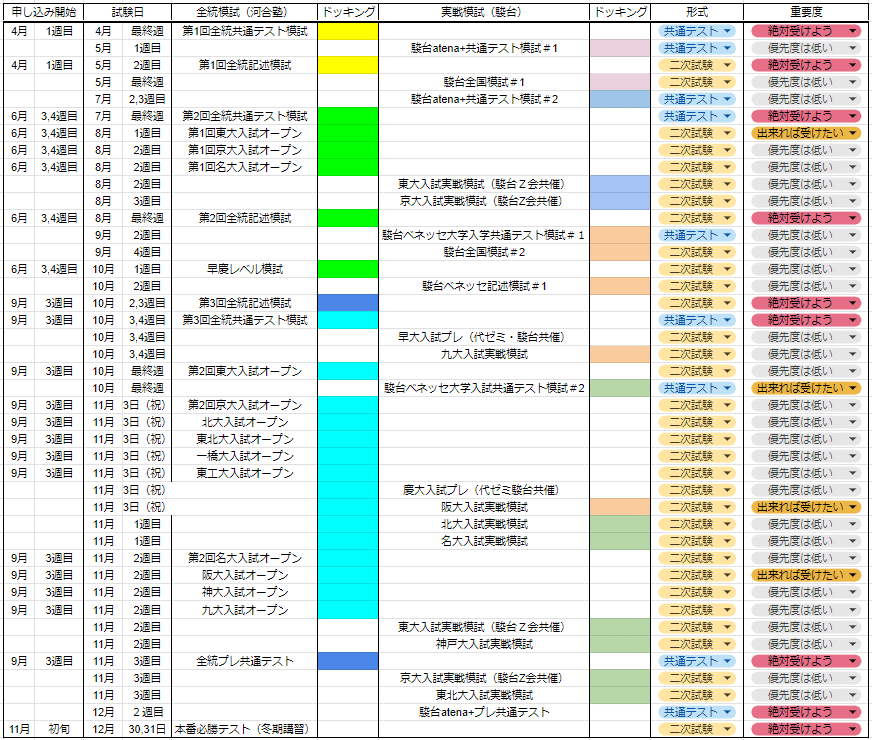The width and height of the screenshot is (872, 740).
Task: Select cell 東北大入試オープン
Action: (245, 439)
